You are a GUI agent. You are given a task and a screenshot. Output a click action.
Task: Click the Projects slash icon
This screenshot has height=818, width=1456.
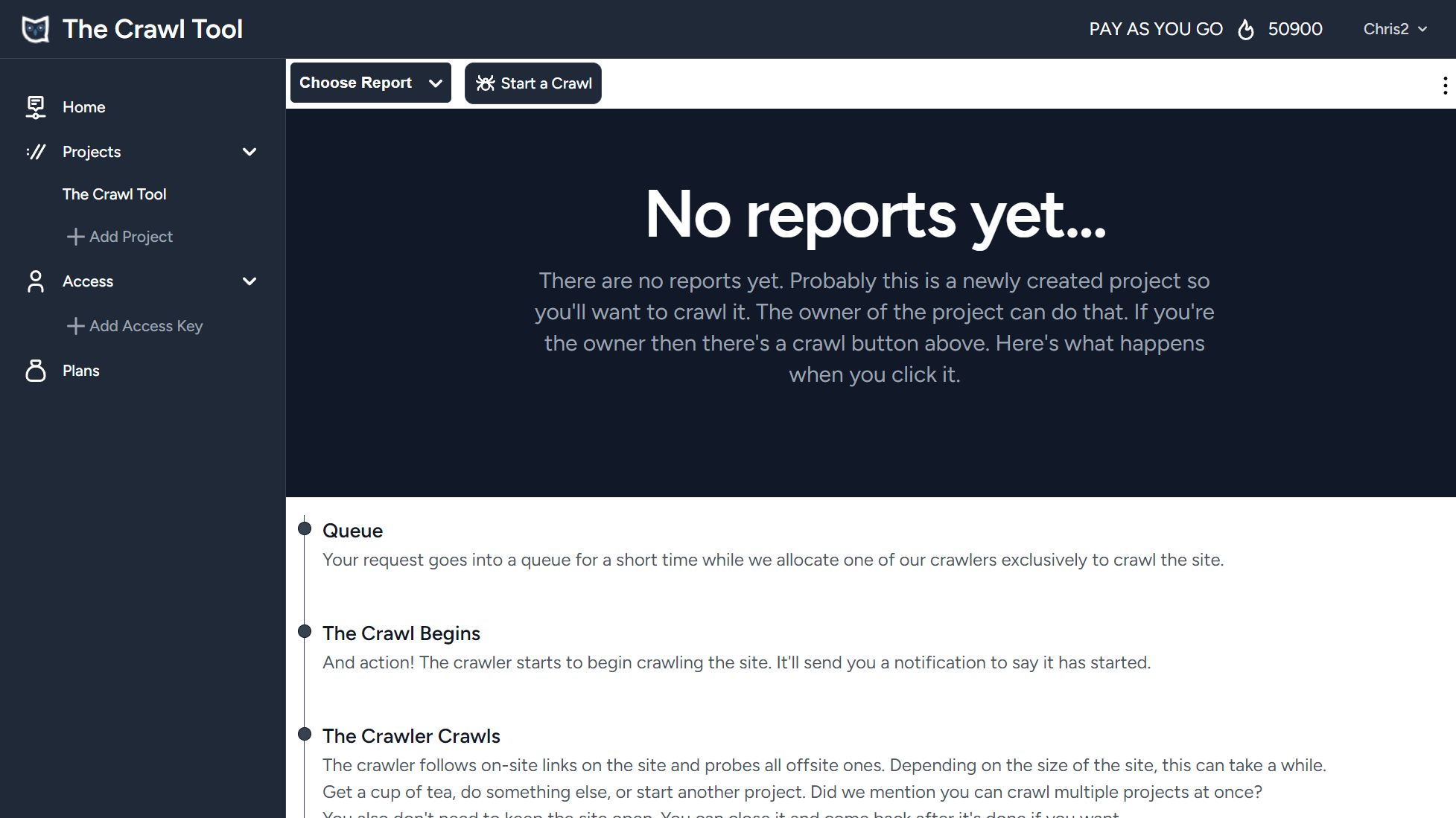tap(35, 152)
